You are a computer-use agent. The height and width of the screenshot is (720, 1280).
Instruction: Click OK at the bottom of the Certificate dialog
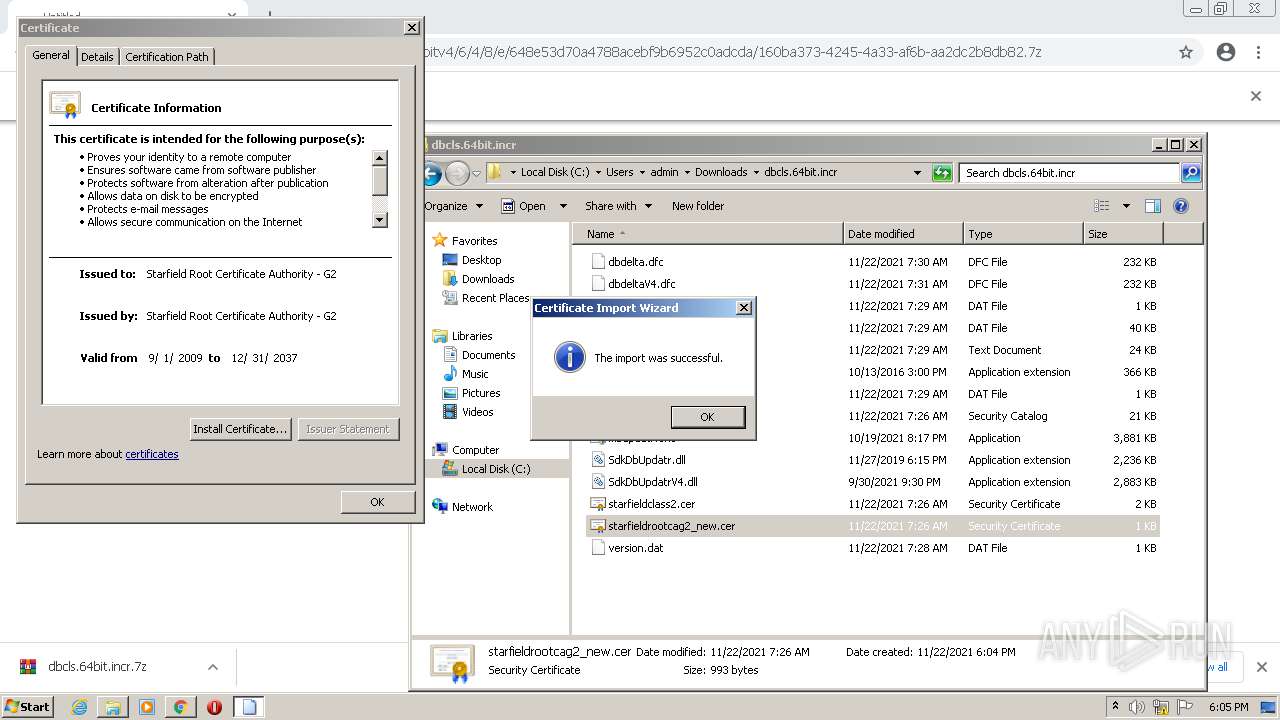(x=377, y=502)
